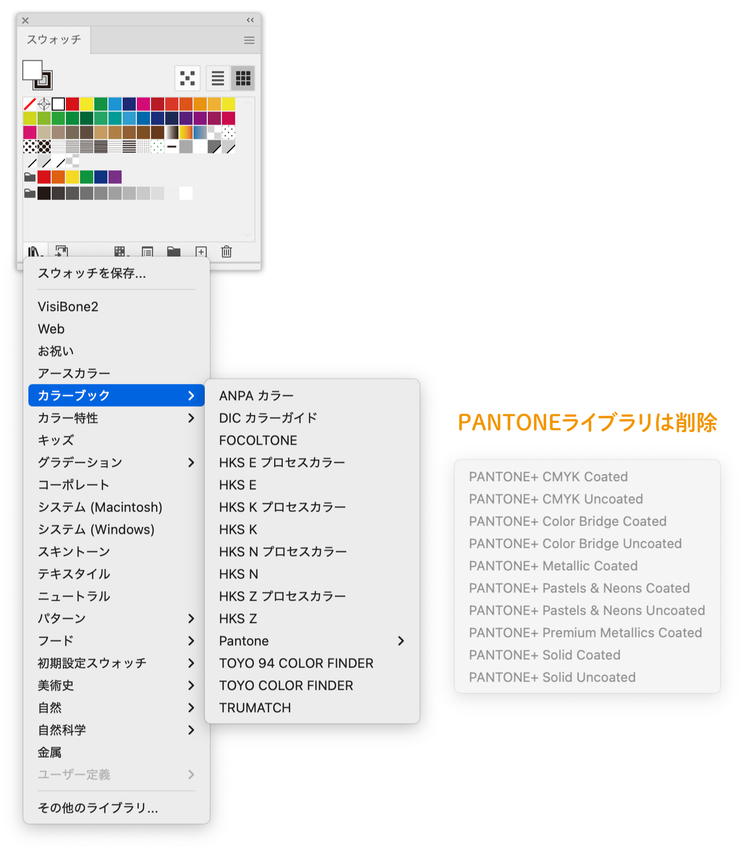Click the Swatch Options icon
This screenshot has width=750, height=861.
click(147, 252)
